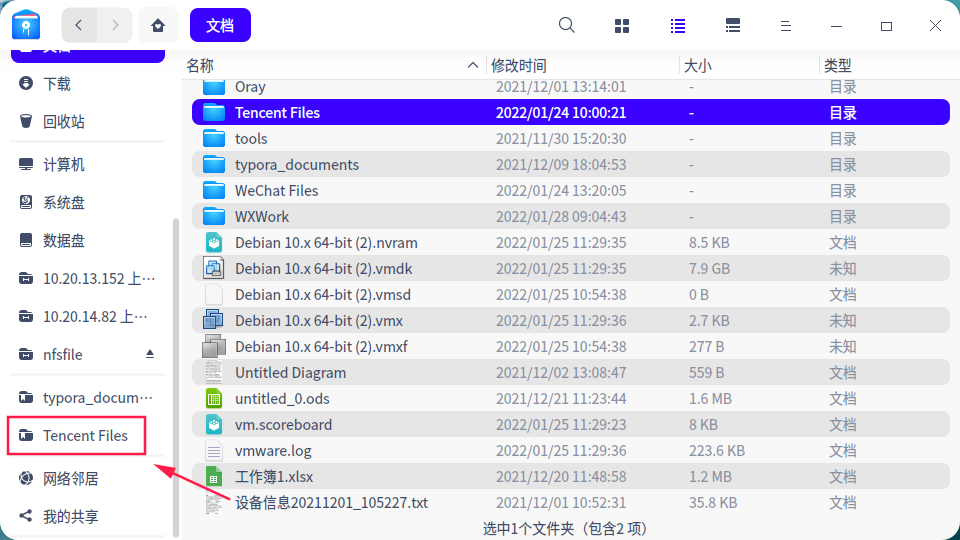Viewport: 960px width, 540px height.
Task: Switch to list view
Action: point(678,26)
